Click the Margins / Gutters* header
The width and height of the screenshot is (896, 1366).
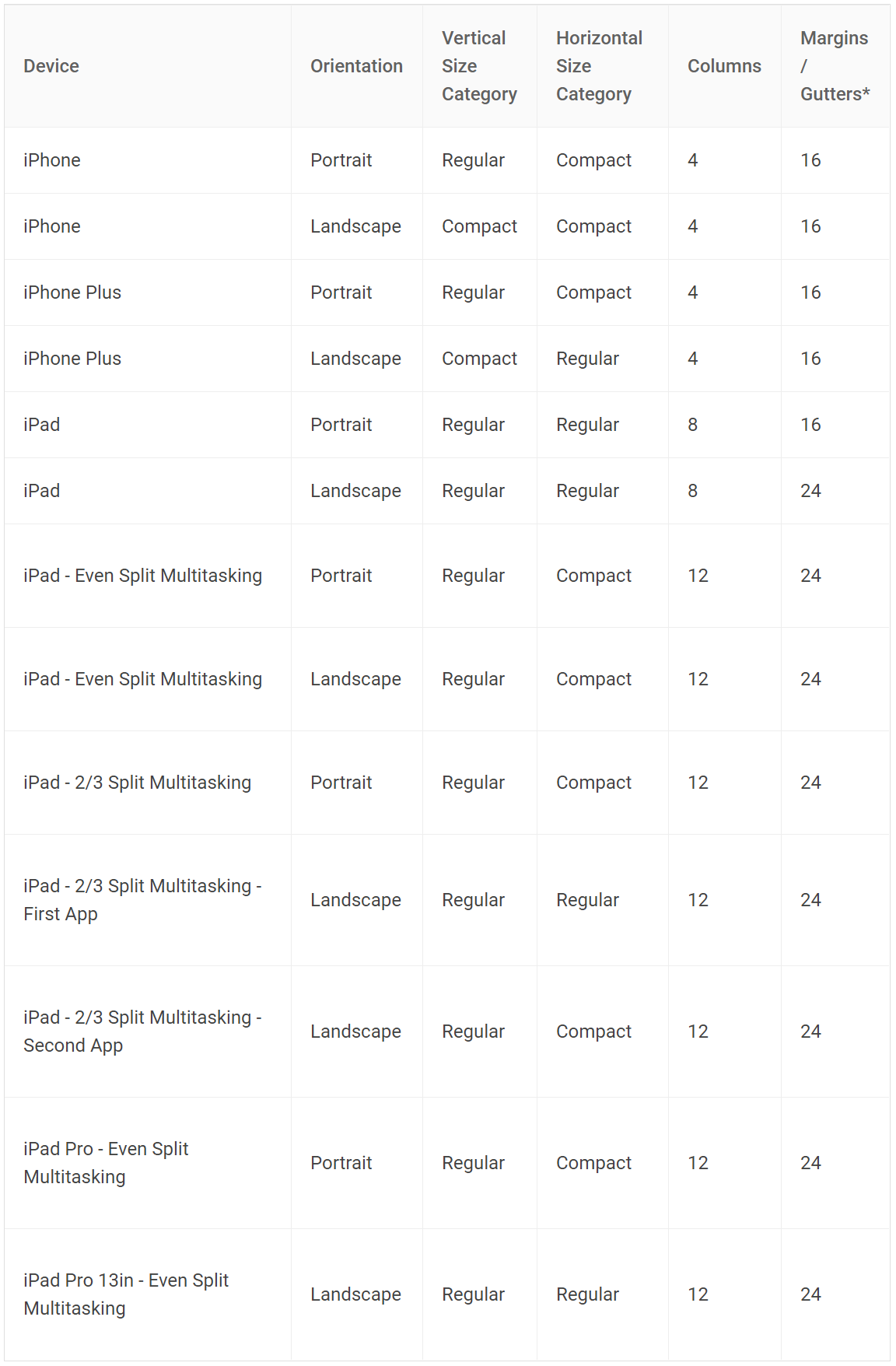[x=835, y=66]
